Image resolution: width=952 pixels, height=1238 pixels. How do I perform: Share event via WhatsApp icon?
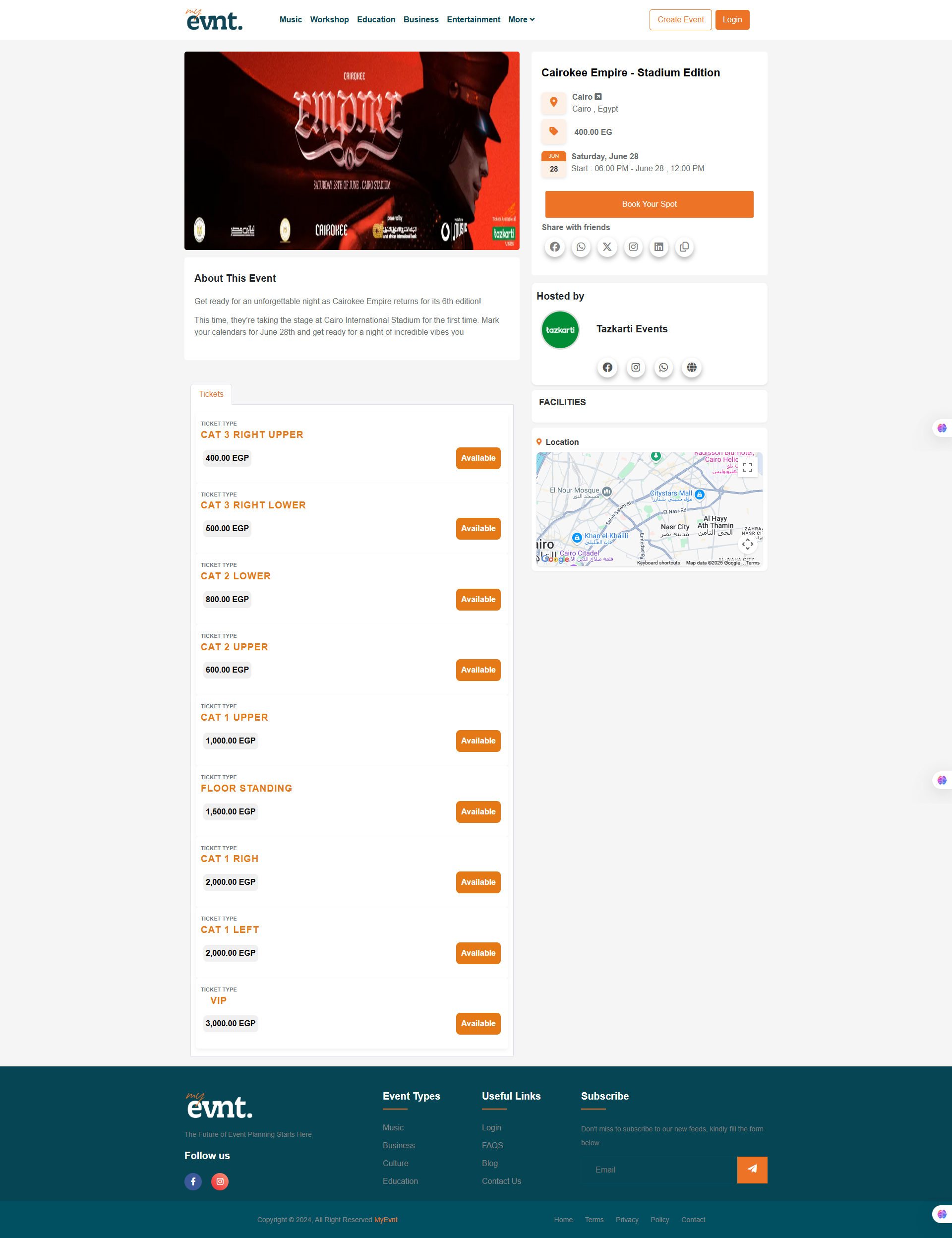pos(581,247)
